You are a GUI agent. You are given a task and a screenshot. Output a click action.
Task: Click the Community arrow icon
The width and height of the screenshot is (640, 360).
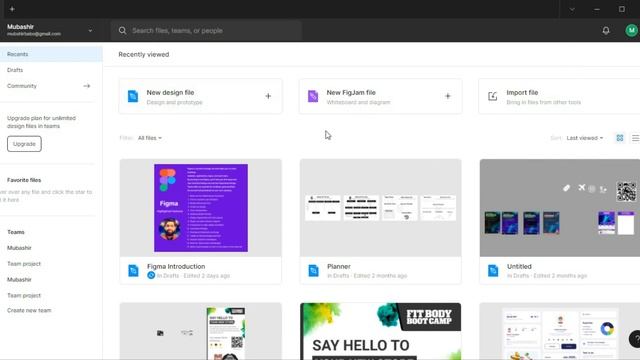point(87,86)
